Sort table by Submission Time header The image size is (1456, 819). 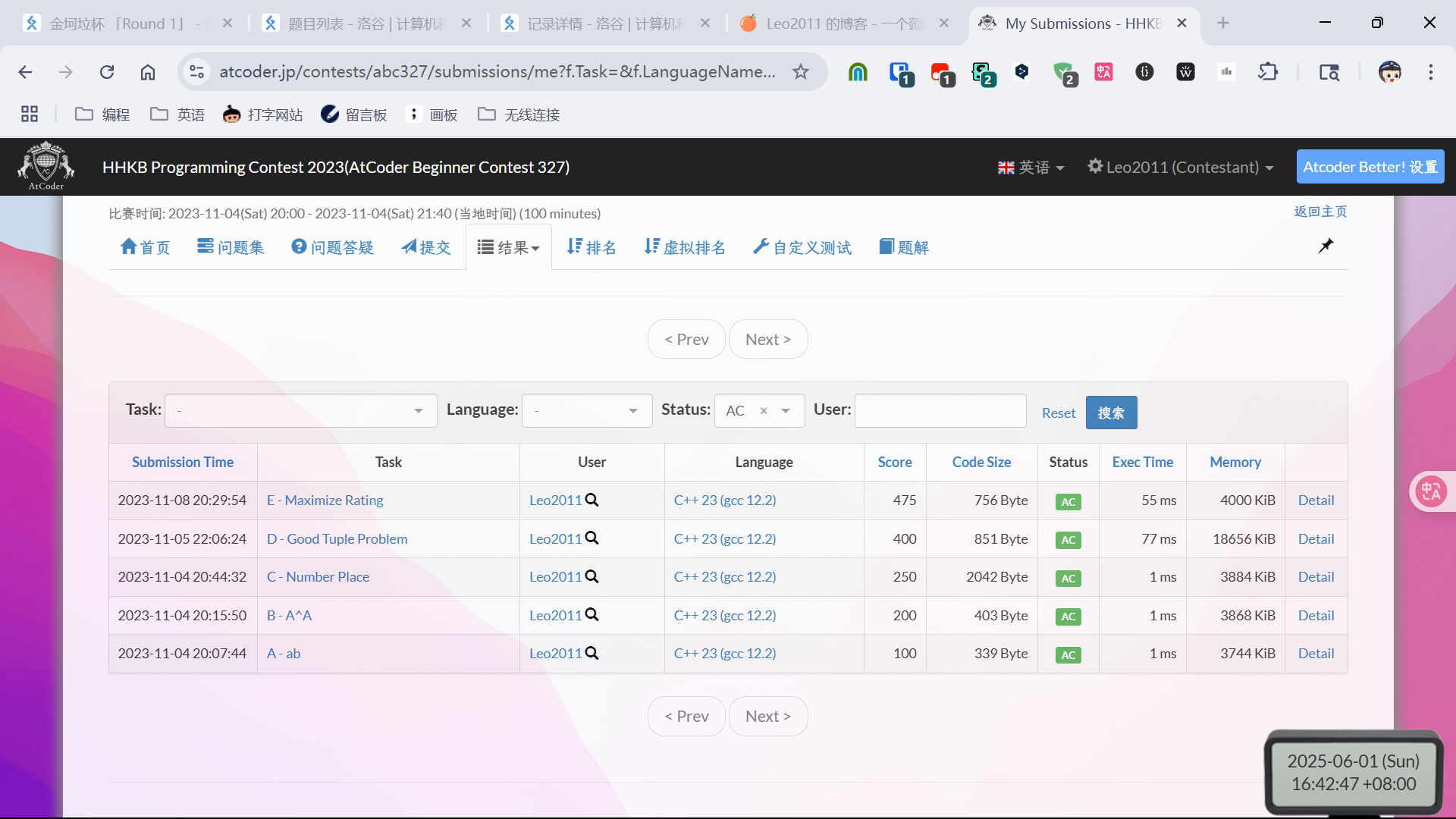[x=183, y=462]
